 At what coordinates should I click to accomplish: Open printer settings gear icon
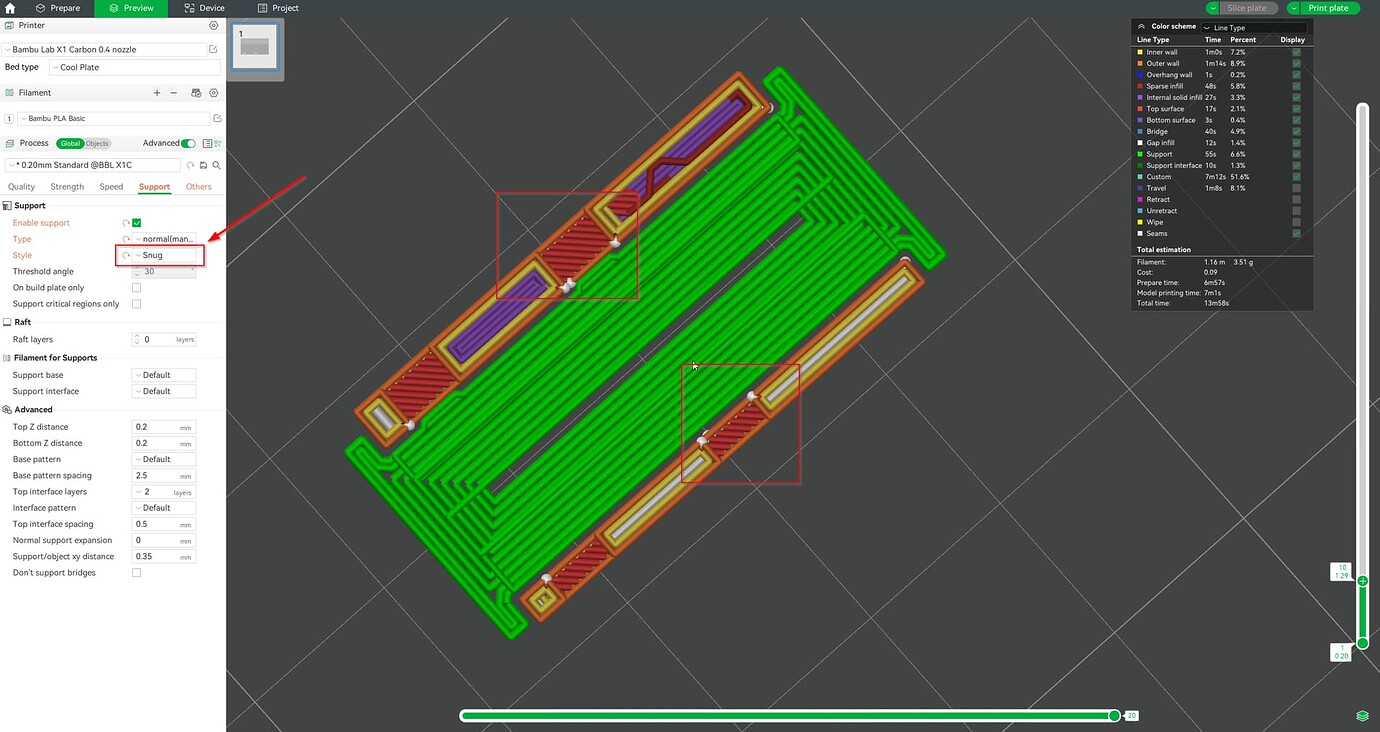coord(213,25)
